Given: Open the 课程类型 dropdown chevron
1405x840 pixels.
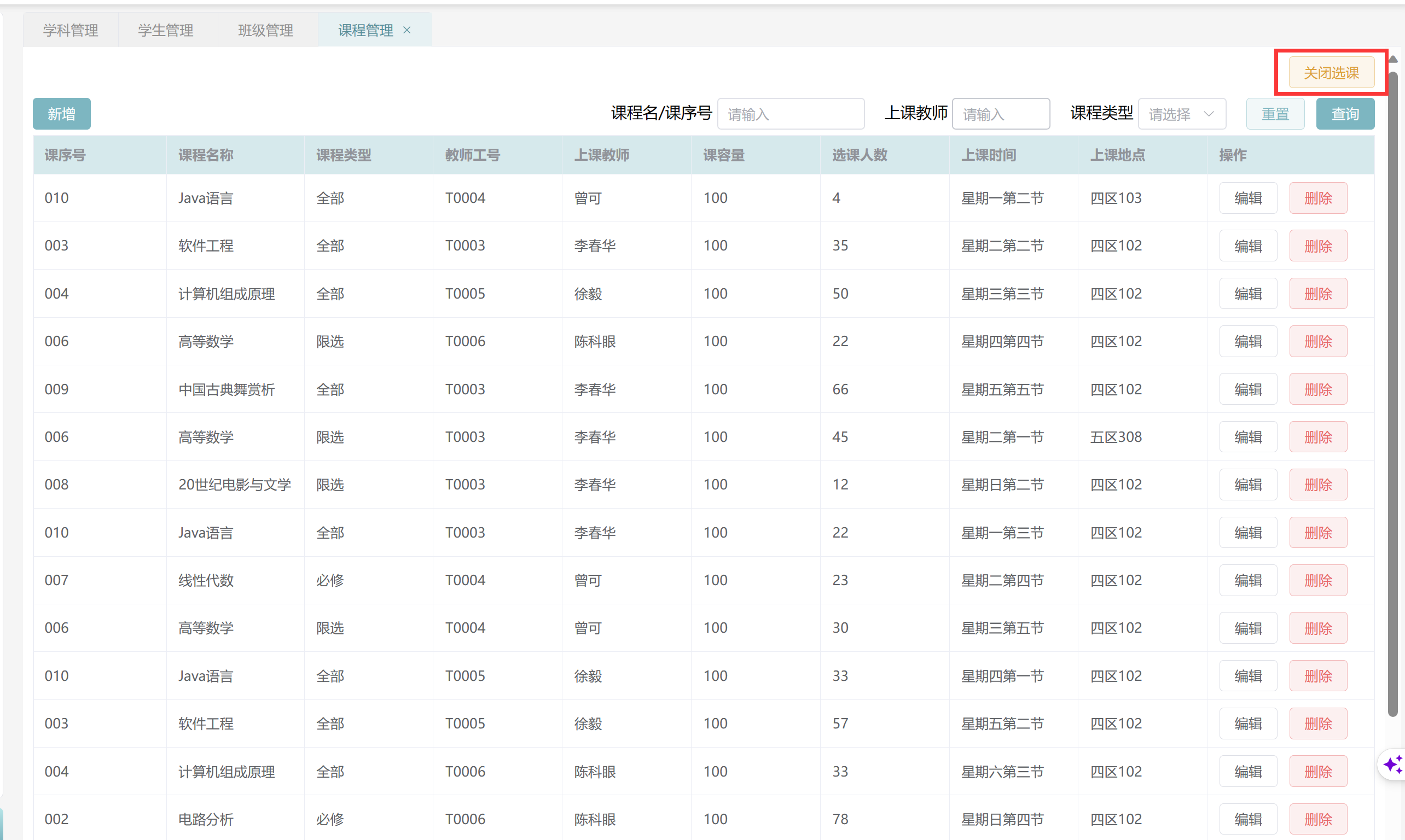Looking at the screenshot, I should point(1209,114).
